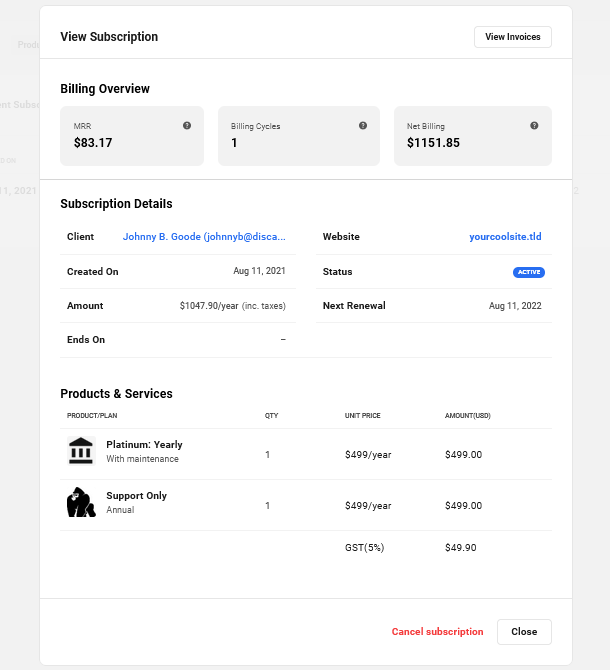Click the Billing Cycles help icon
The height and width of the screenshot is (670, 610).
(363, 126)
